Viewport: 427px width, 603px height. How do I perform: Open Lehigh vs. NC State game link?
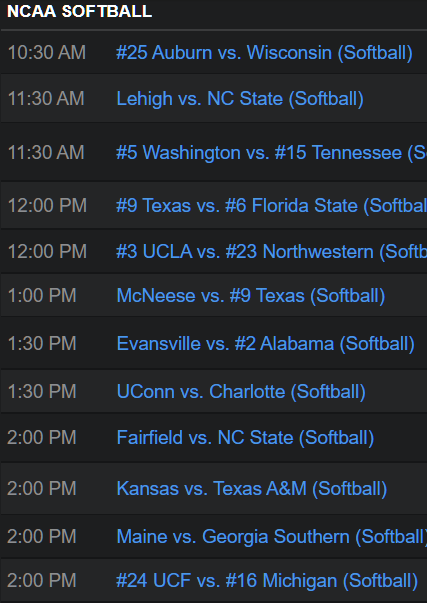tap(240, 99)
